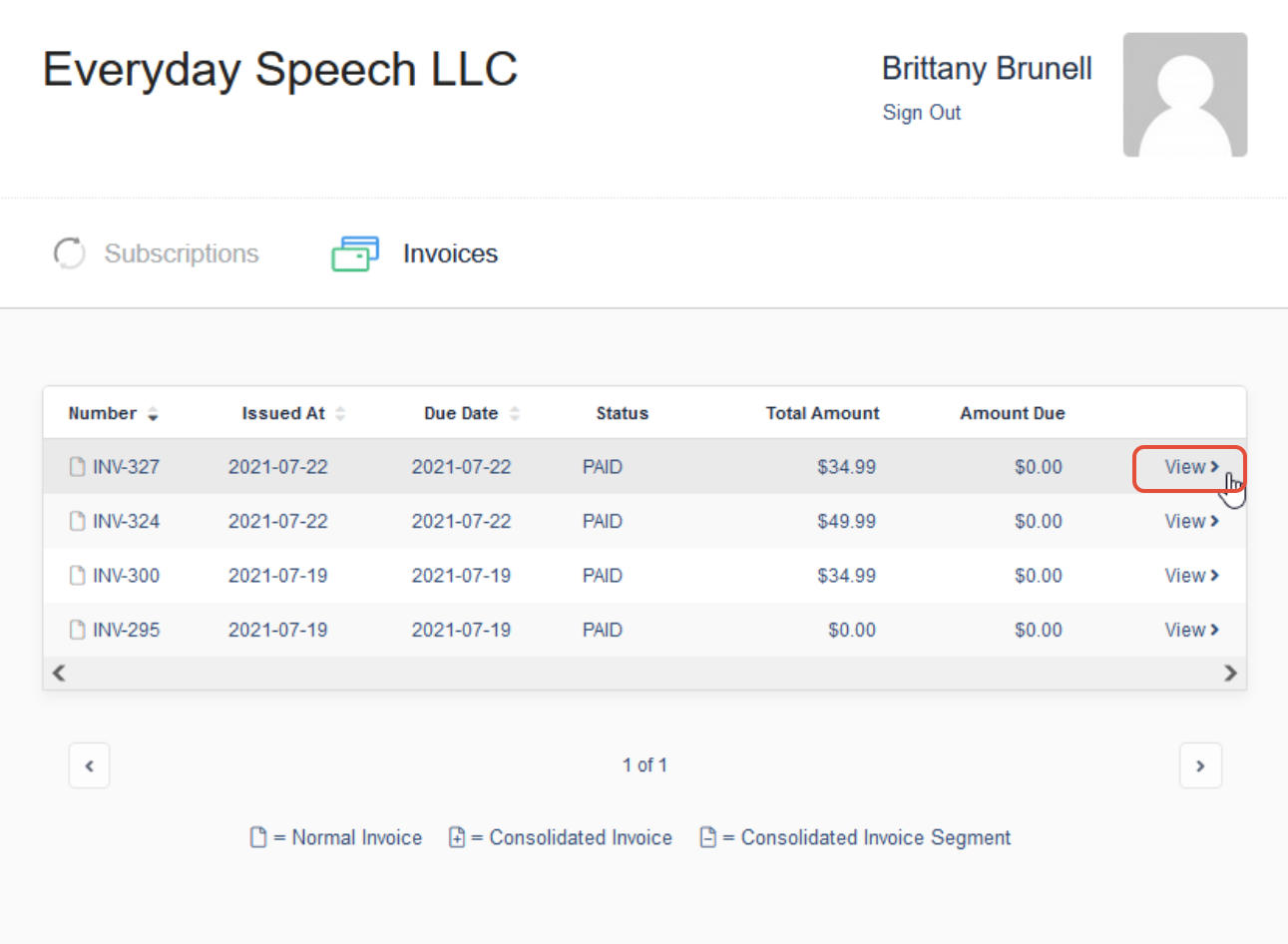Go to previous page of invoices
Viewport: 1288px width, 944px height.
89,765
